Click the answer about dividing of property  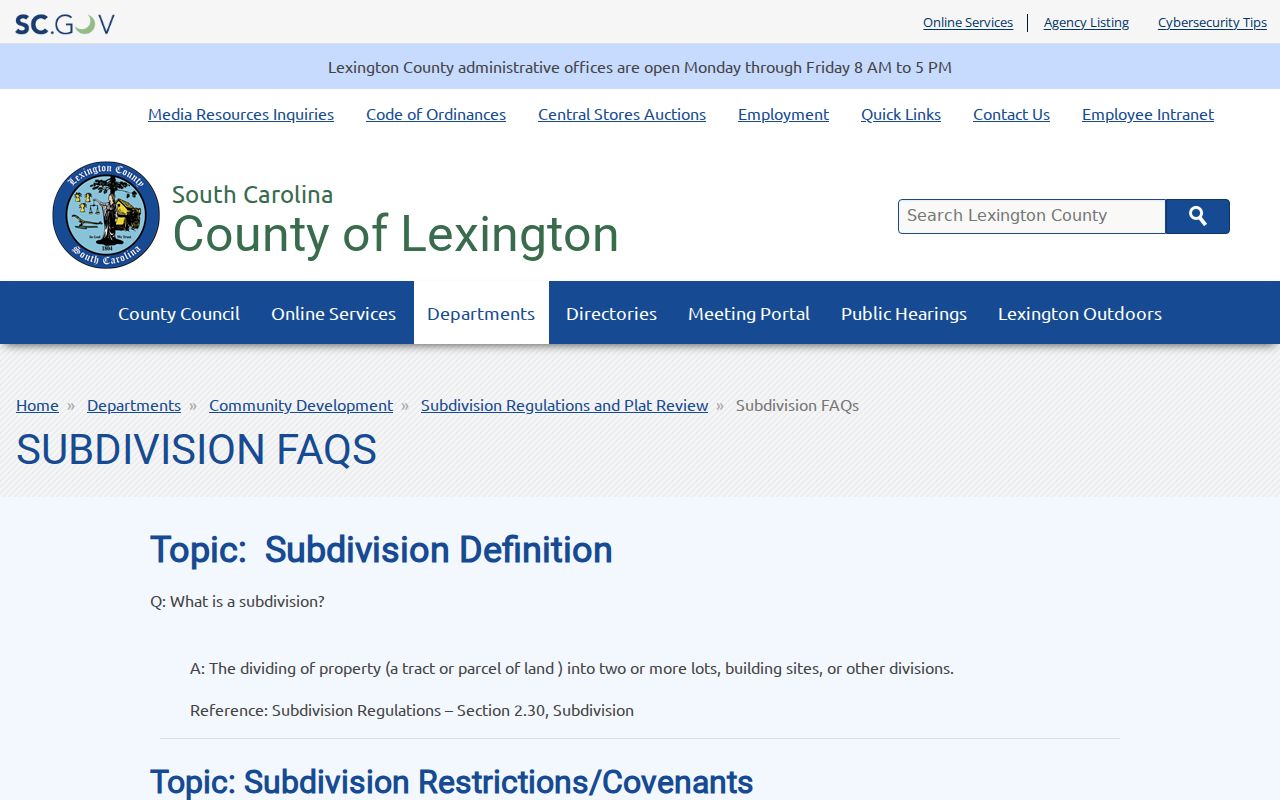[x=572, y=668]
